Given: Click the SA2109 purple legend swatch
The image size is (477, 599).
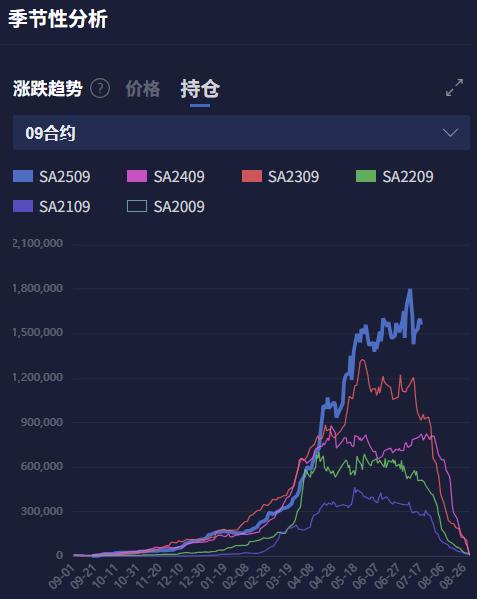Looking at the screenshot, I should [x=23, y=206].
